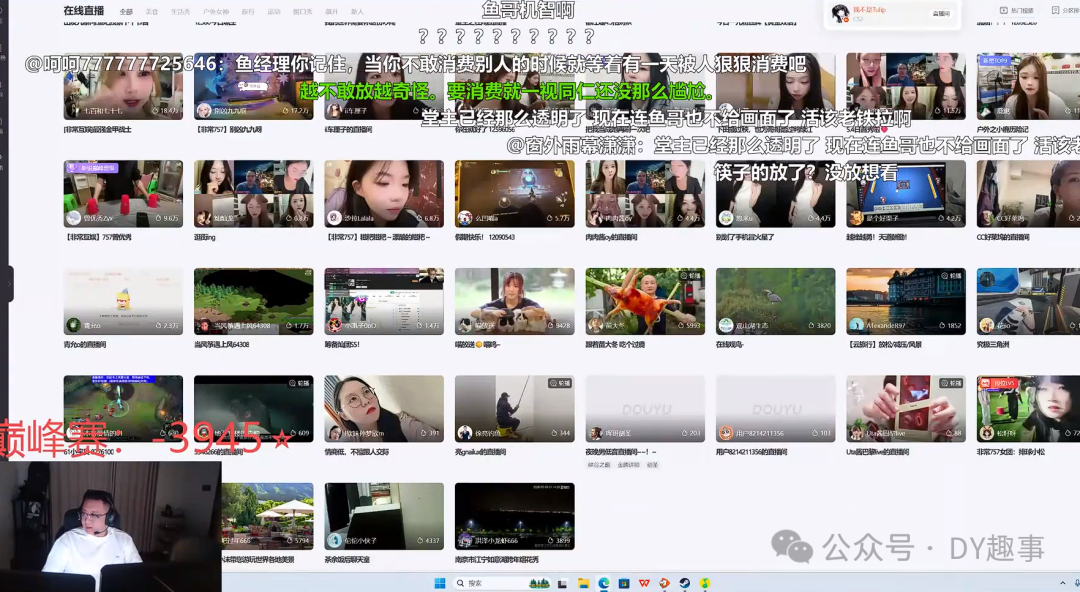The height and width of the screenshot is (592, 1080).
Task: Switch to Microsoft Edge in the taskbar
Action: 603,583
